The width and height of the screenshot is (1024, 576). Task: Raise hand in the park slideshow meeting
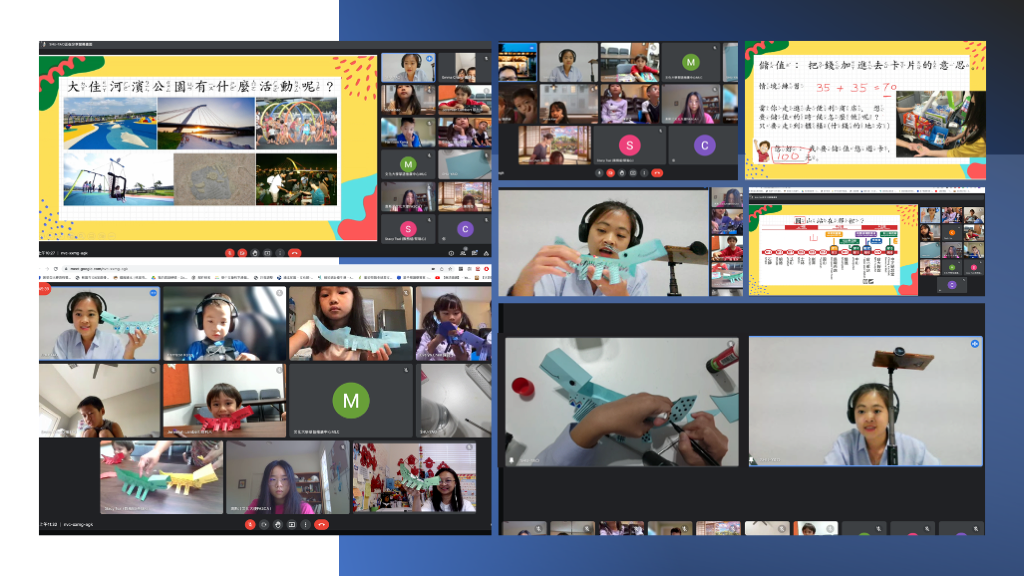(255, 253)
